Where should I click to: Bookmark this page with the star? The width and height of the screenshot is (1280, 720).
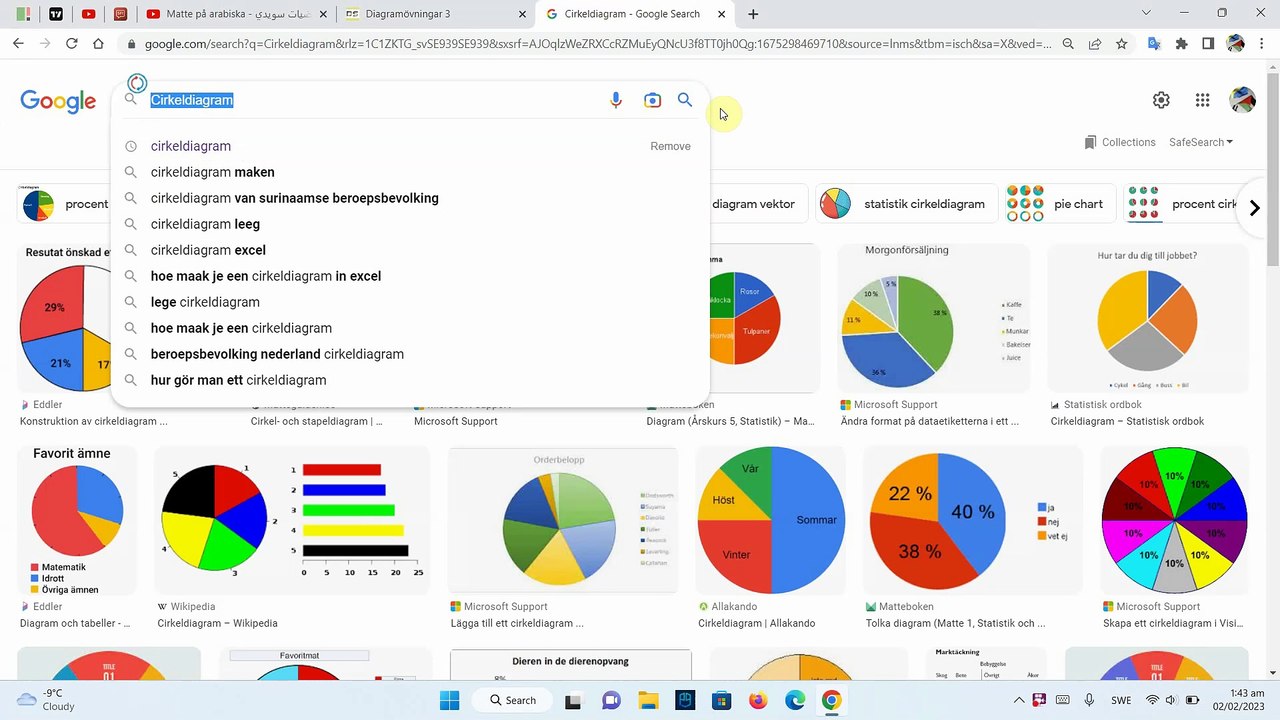tap(1122, 44)
